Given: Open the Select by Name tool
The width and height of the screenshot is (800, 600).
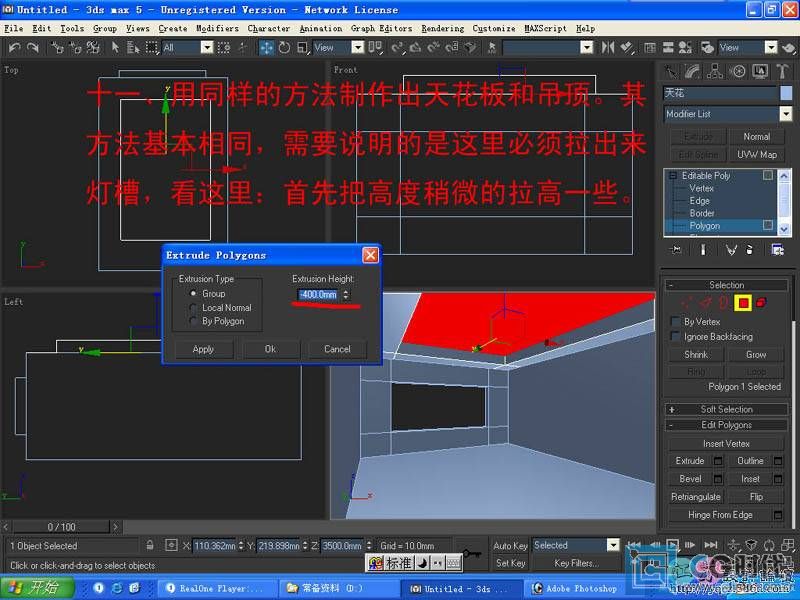Looking at the screenshot, I should pos(133,48).
